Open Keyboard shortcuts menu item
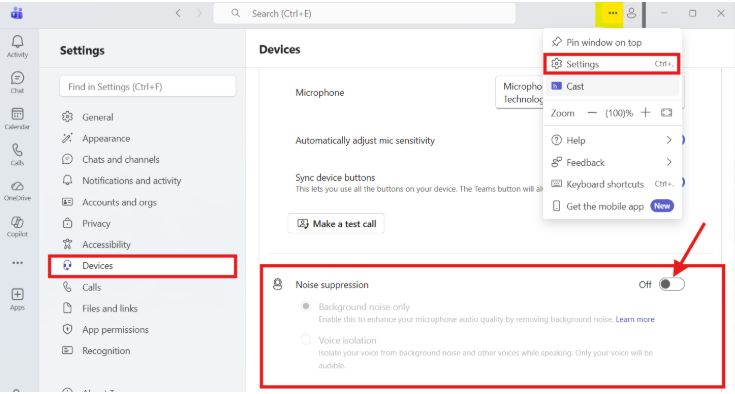 pyautogui.click(x=612, y=184)
